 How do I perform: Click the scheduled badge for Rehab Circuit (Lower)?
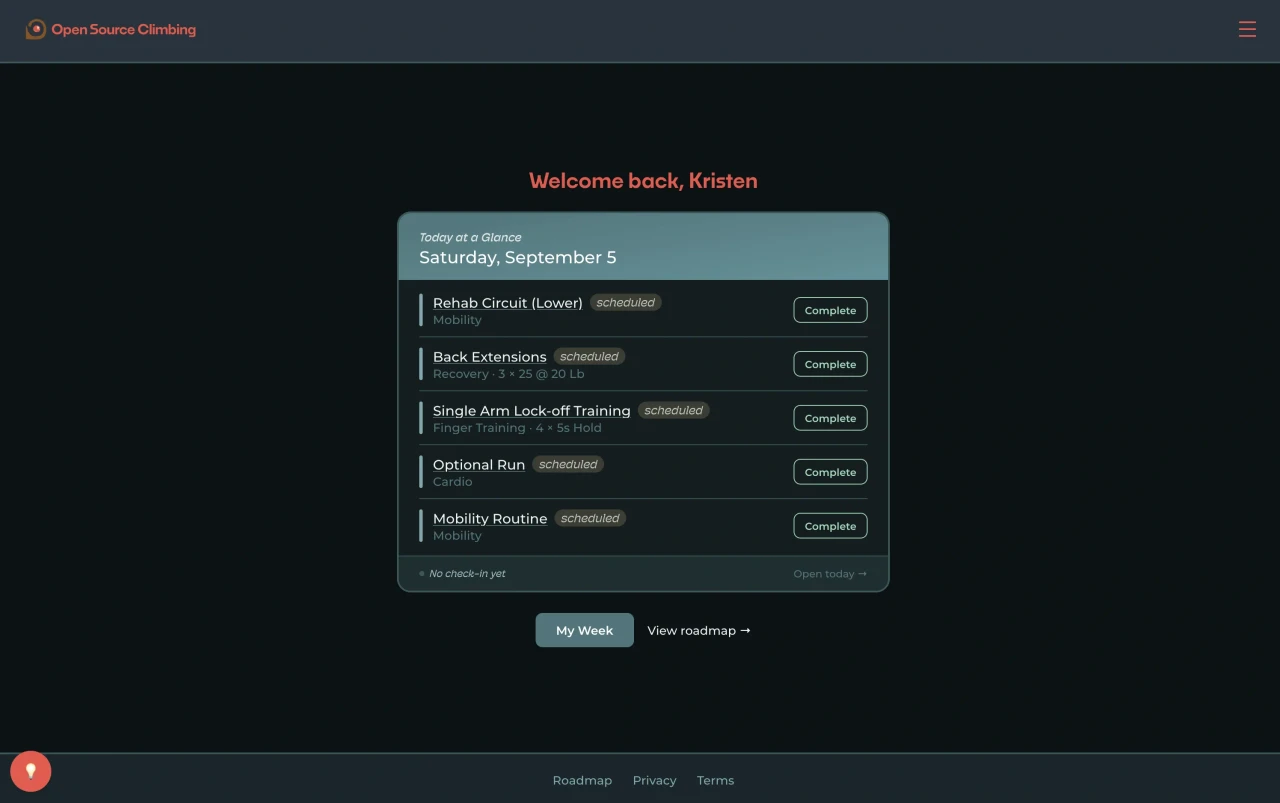[x=625, y=303]
